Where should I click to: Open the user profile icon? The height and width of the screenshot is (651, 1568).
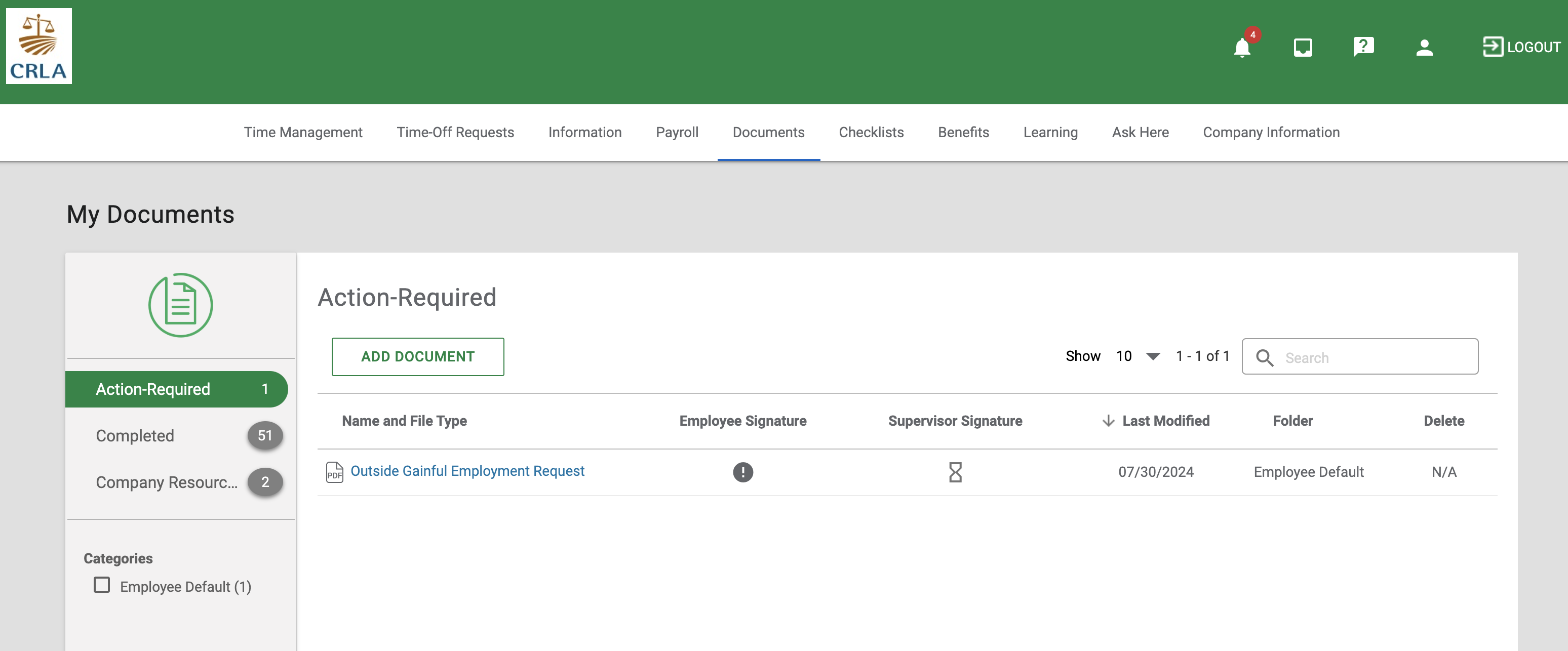pyautogui.click(x=1424, y=48)
